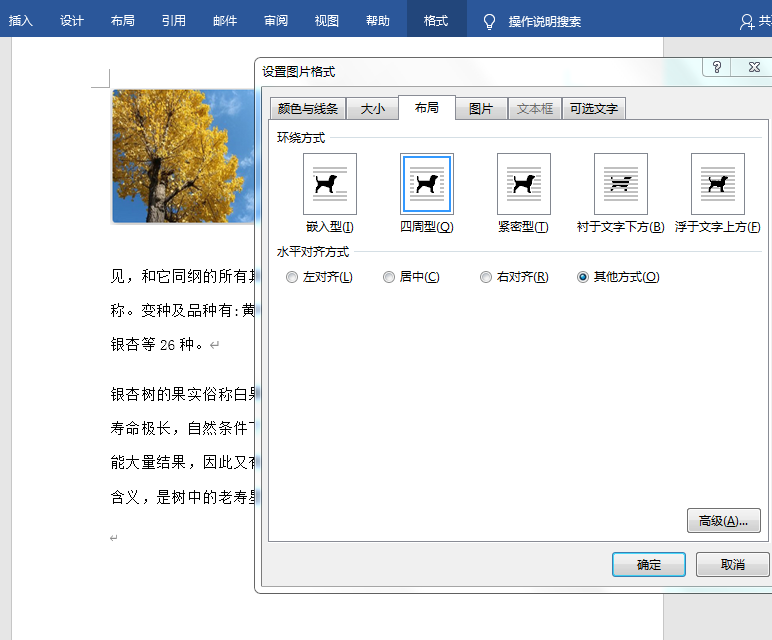The width and height of the screenshot is (772, 640).
Task: Click the disabled 文本框 tab
Action: (535, 109)
